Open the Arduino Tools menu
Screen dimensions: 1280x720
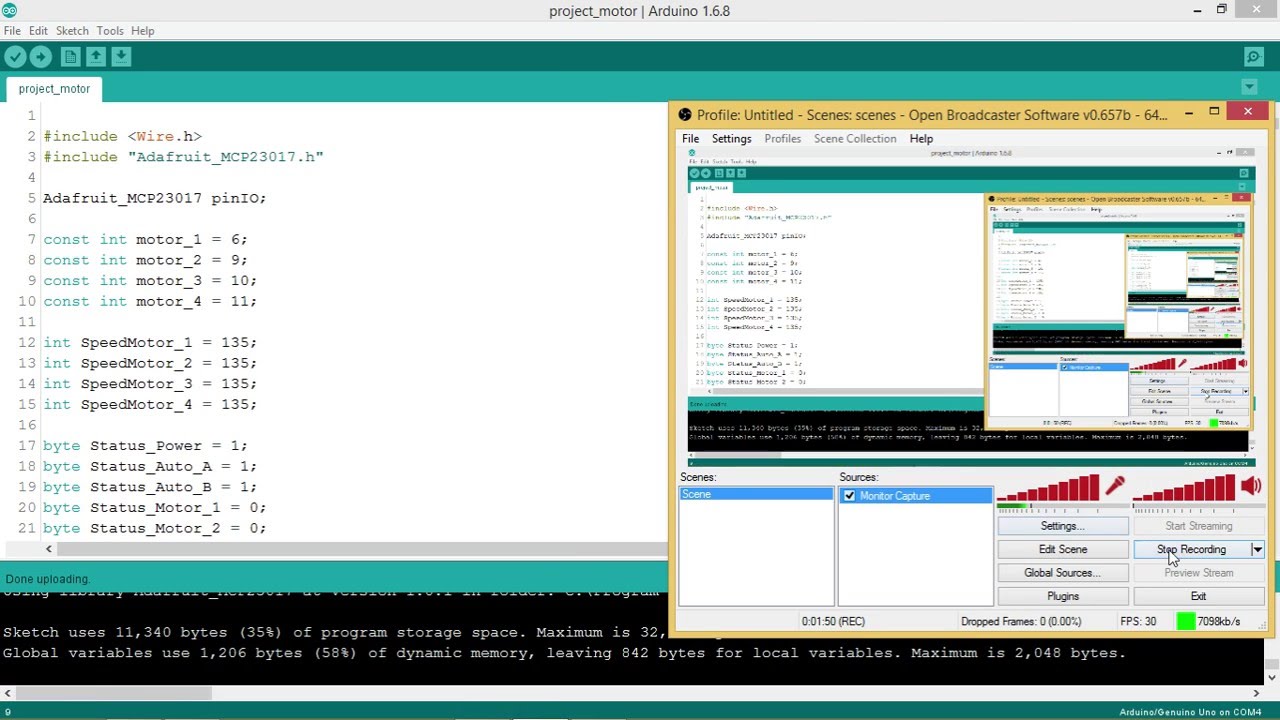click(110, 31)
